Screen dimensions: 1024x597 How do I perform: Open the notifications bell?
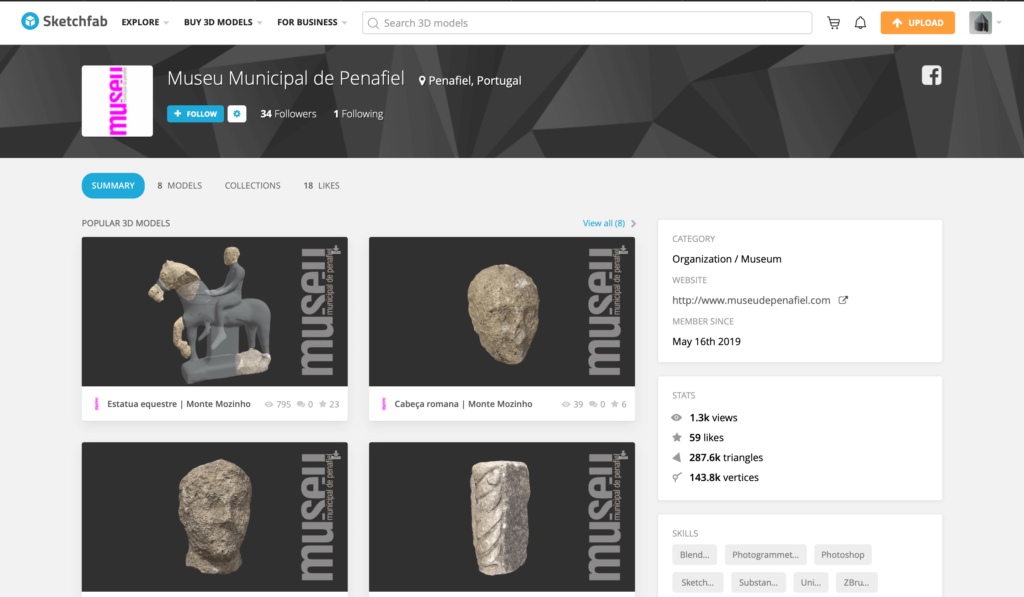coord(860,23)
